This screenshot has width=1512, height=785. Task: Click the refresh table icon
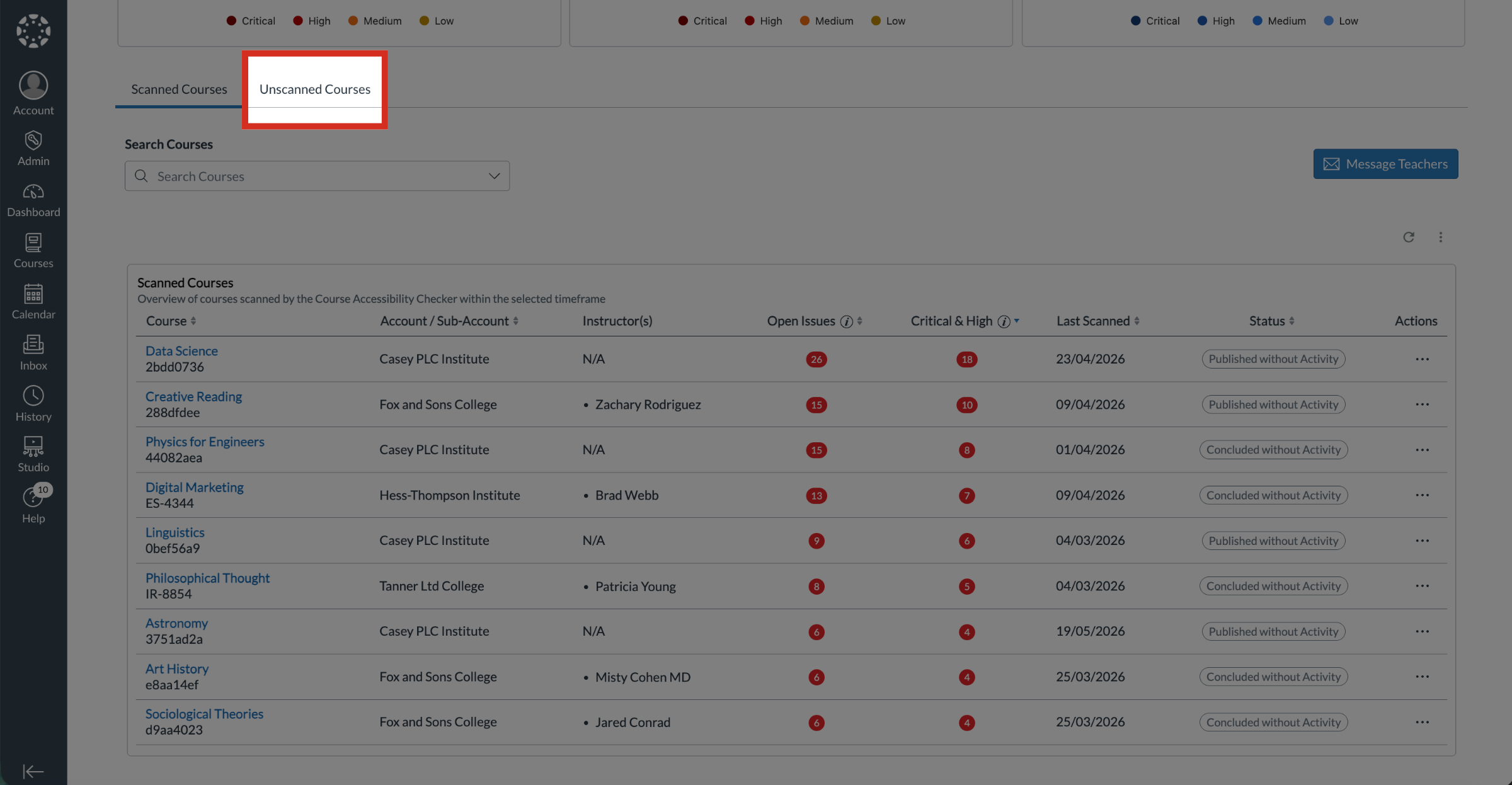[x=1409, y=237]
